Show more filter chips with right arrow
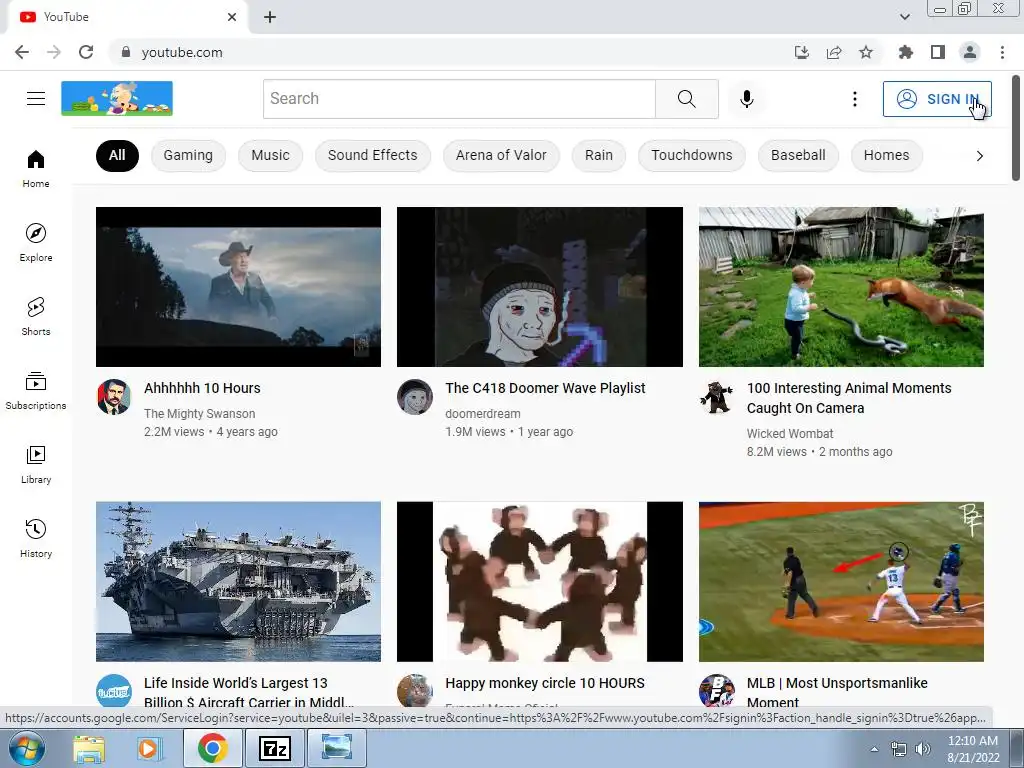The width and height of the screenshot is (1024, 768). tap(979, 155)
